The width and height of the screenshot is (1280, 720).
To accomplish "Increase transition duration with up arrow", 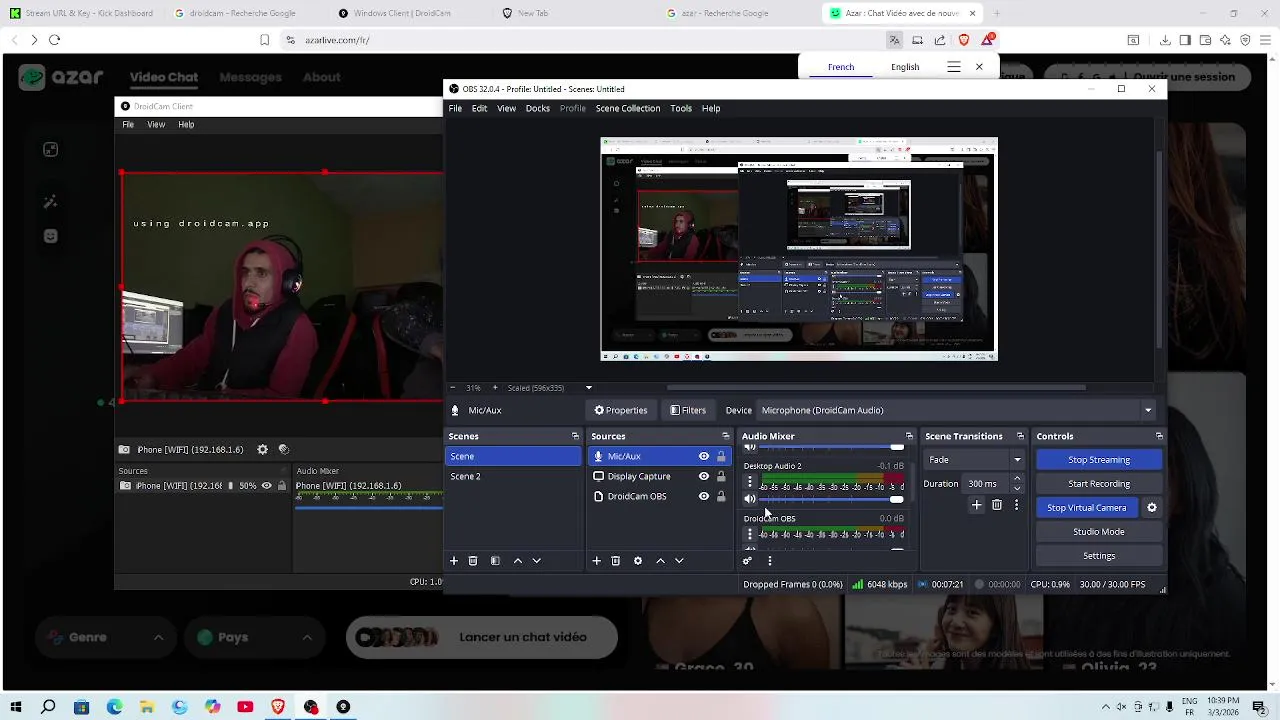I will [x=1017, y=479].
